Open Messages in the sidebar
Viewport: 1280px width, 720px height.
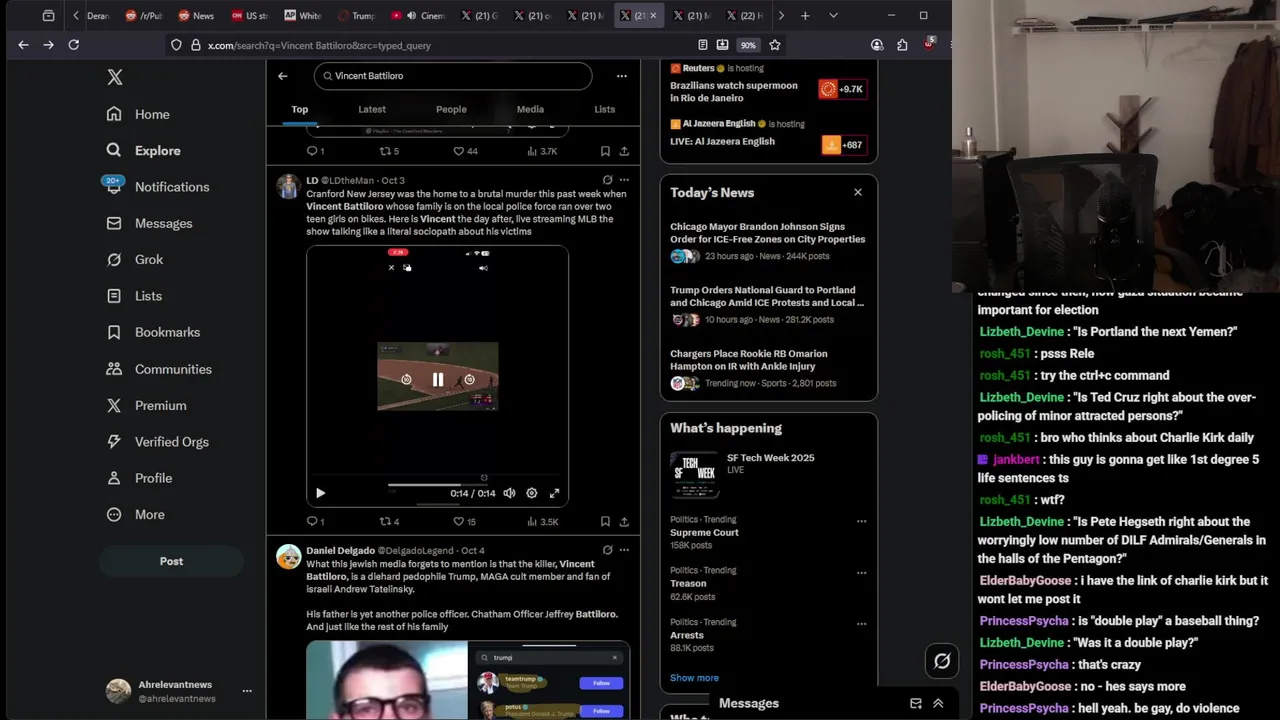(x=149, y=223)
